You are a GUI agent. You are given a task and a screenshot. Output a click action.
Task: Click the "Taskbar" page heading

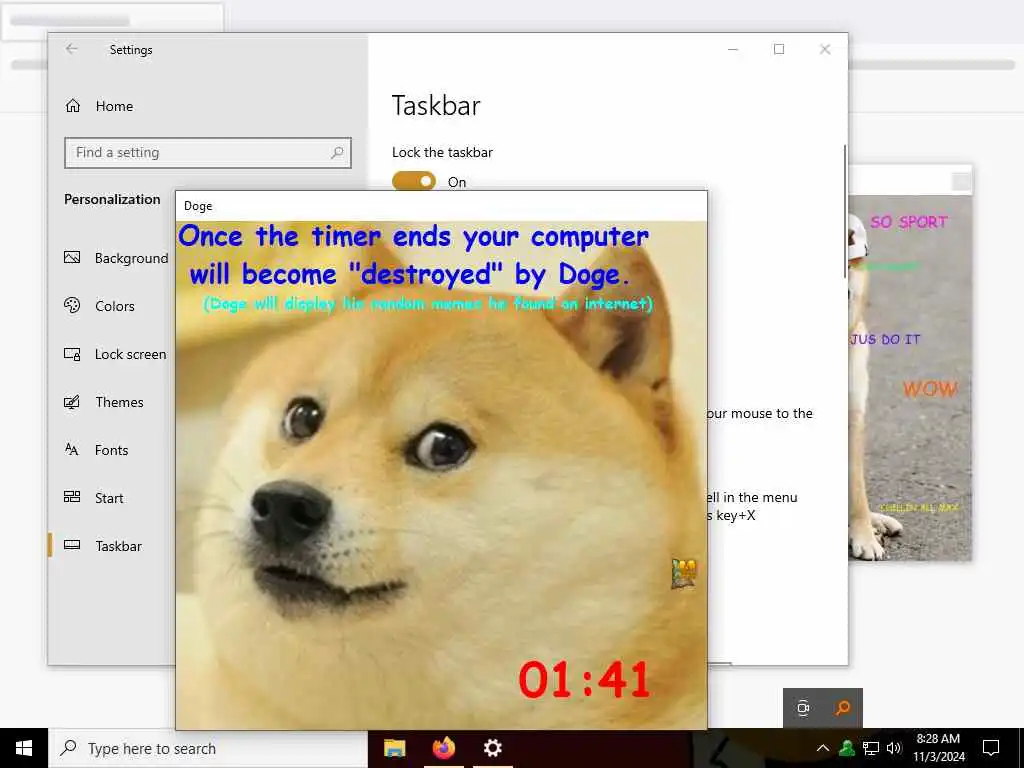pos(436,106)
